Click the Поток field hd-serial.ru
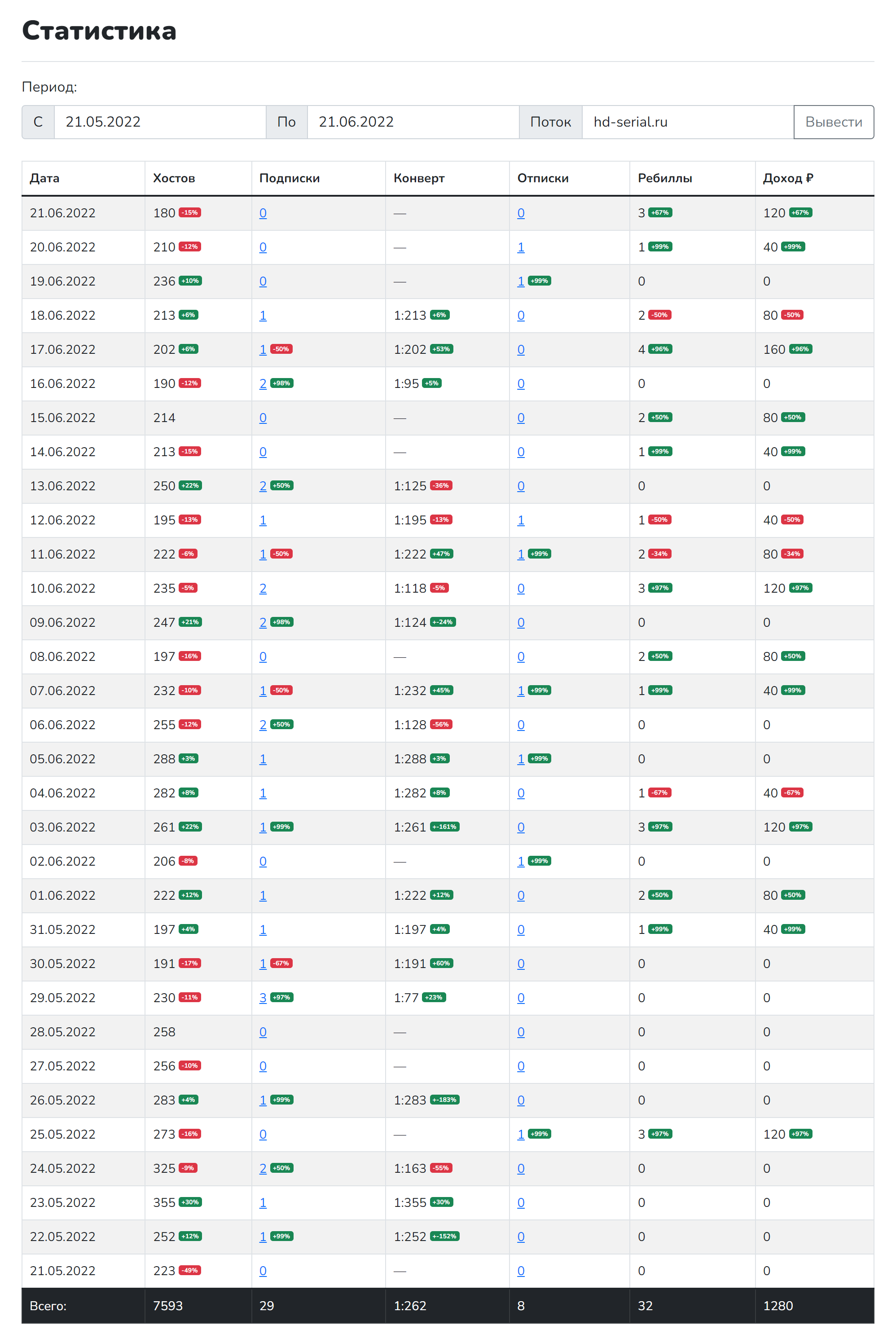The image size is (896, 1338). coord(687,122)
